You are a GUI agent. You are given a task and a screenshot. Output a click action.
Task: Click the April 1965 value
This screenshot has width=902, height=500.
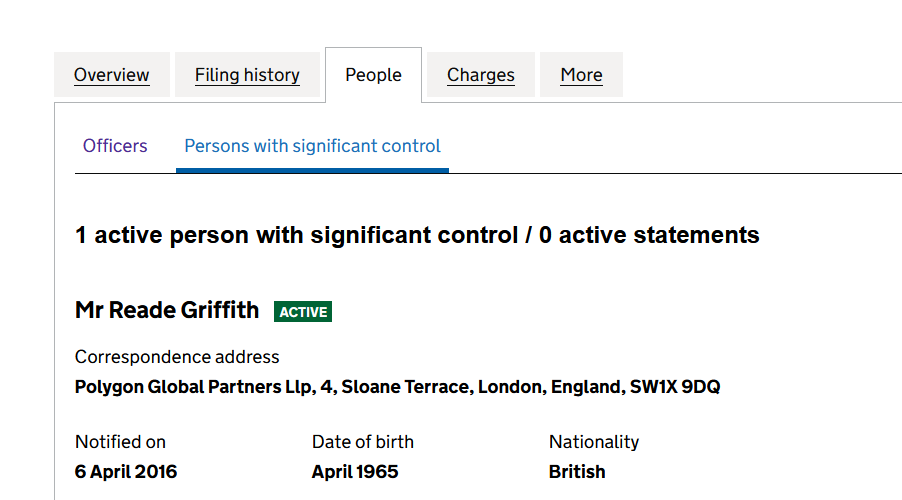[355, 472]
